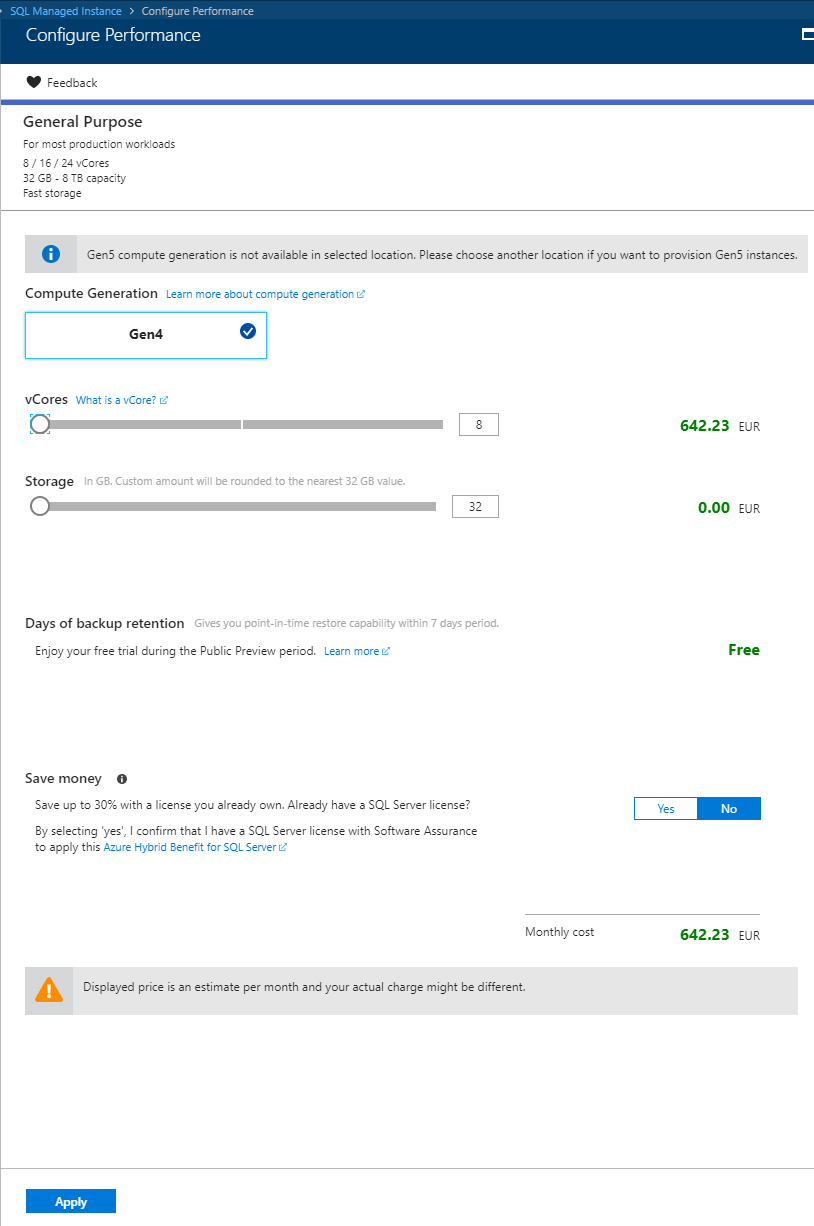Click the vCores value input box
814x1226 pixels.
tap(478, 425)
